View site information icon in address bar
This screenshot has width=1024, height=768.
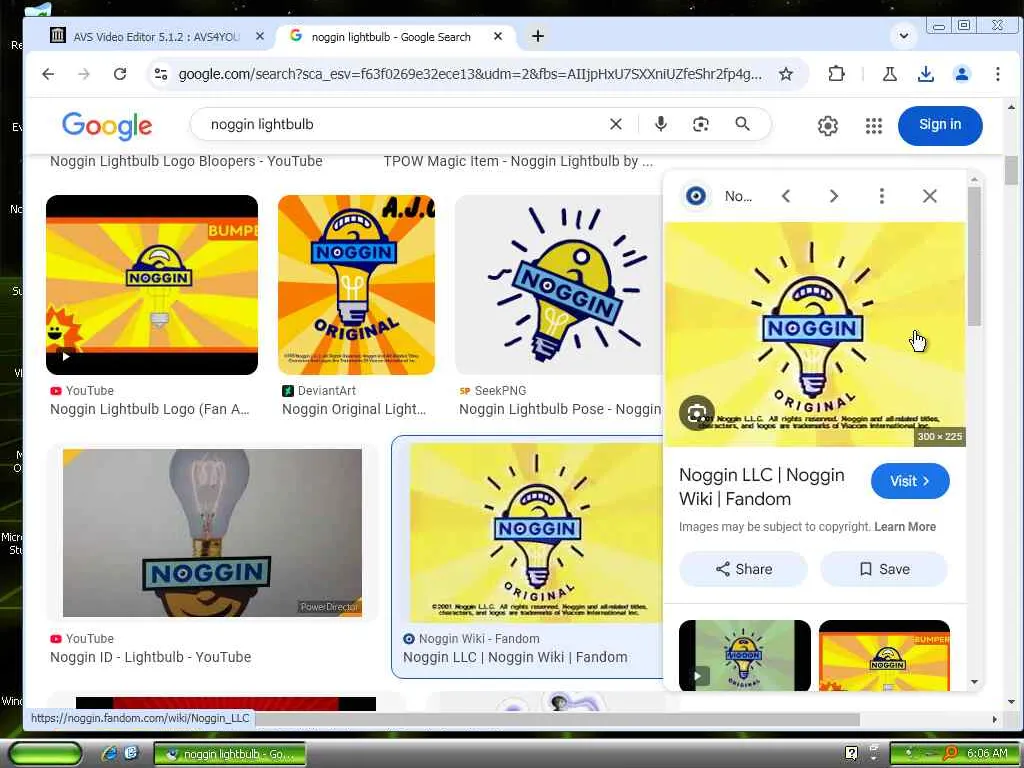pos(161,74)
